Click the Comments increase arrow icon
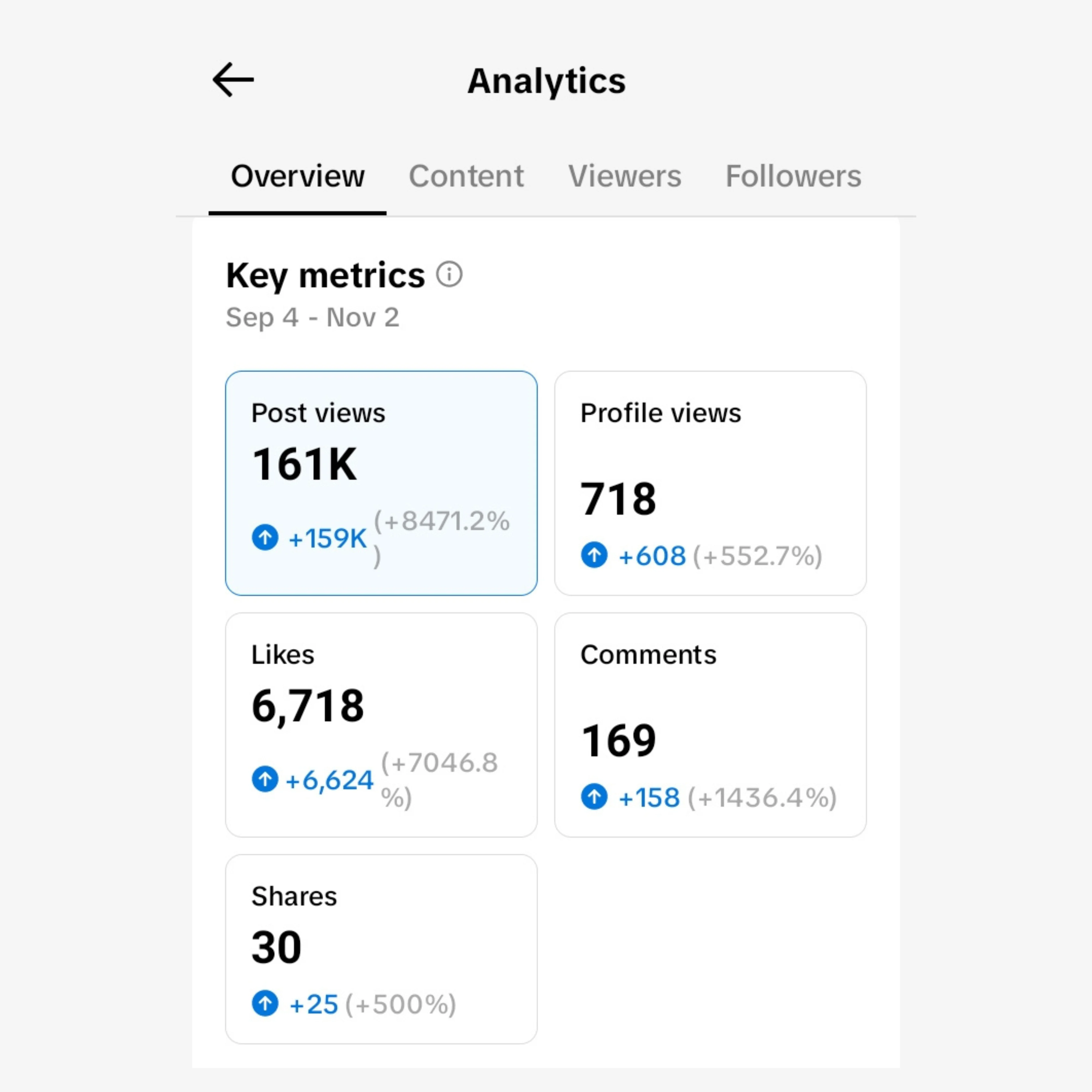1092x1092 pixels. click(594, 796)
